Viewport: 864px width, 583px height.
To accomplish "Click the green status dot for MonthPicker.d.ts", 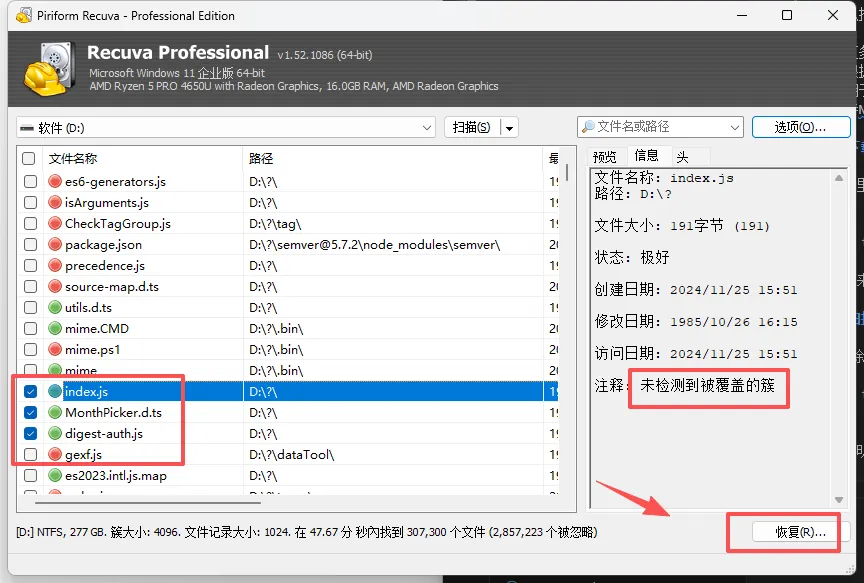I will pyautogui.click(x=55, y=412).
